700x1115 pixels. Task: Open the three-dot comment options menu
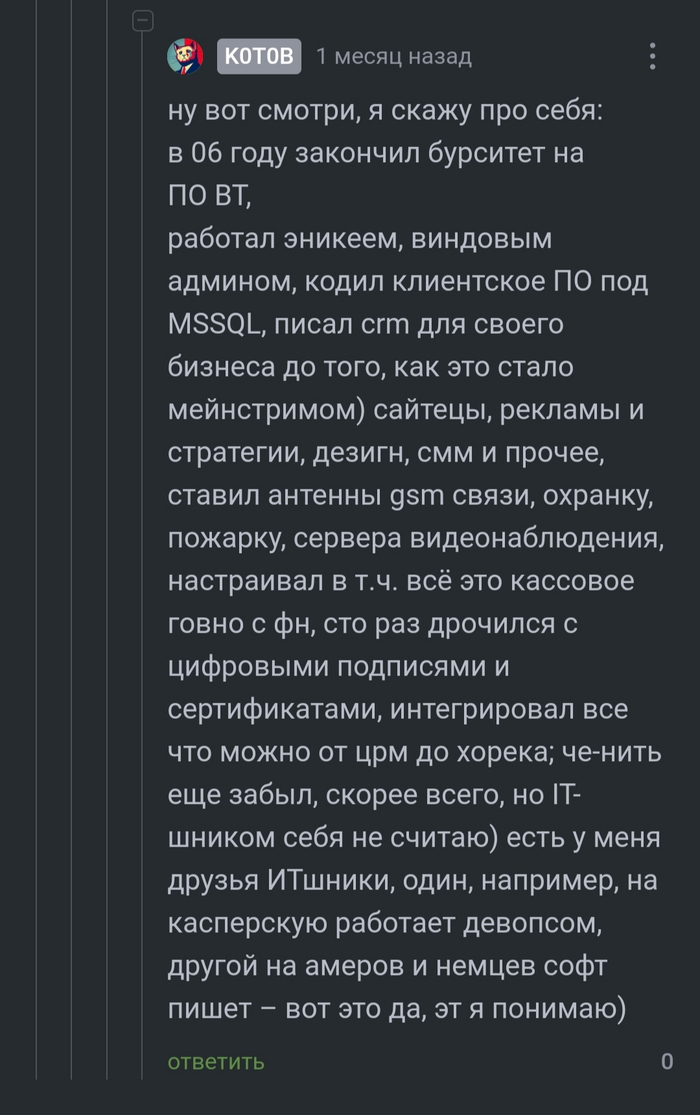coord(653,56)
